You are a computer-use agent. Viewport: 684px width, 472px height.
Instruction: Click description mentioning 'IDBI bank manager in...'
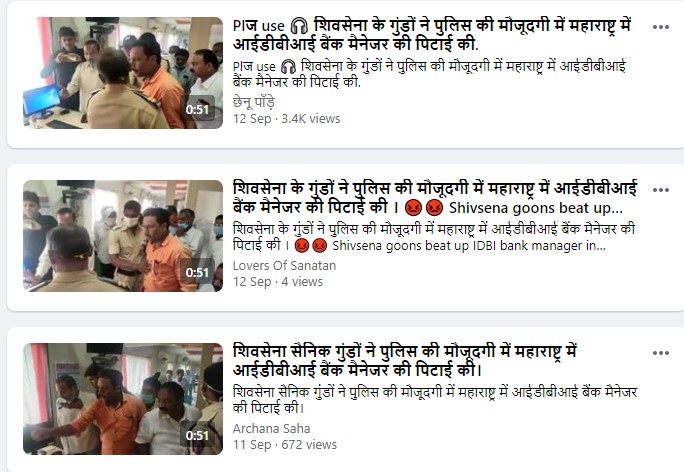click(434, 237)
